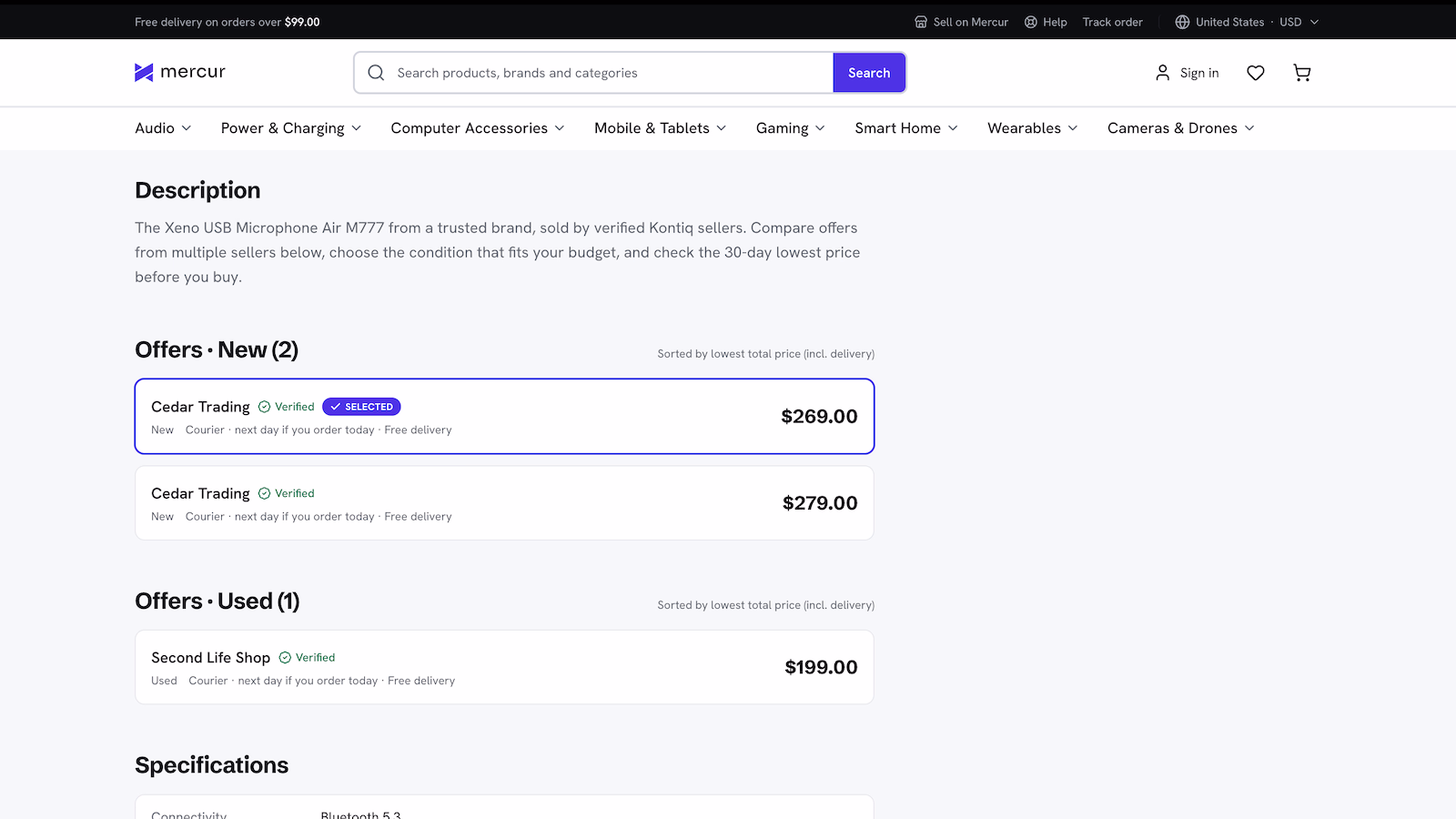Click the Offers · Used (1) heading
1456x819 pixels.
coord(217,602)
